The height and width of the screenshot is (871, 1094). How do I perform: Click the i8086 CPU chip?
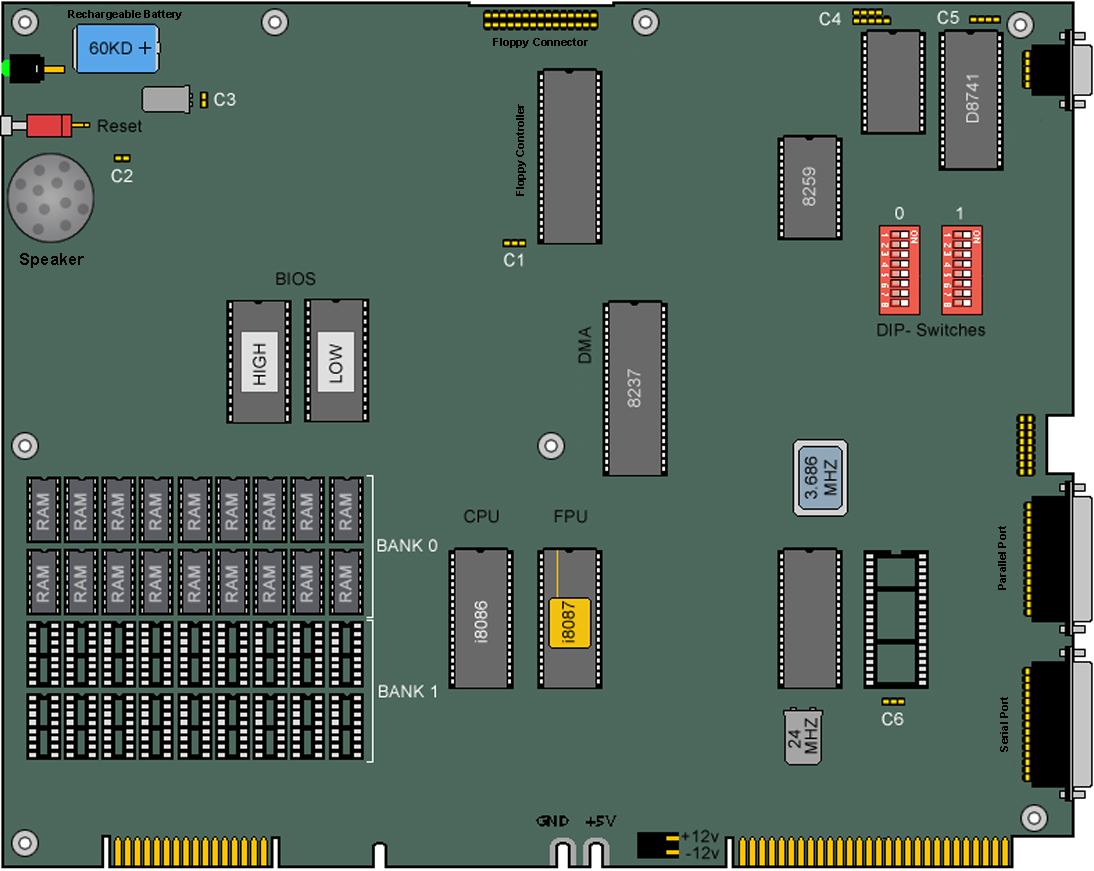tap(480, 618)
